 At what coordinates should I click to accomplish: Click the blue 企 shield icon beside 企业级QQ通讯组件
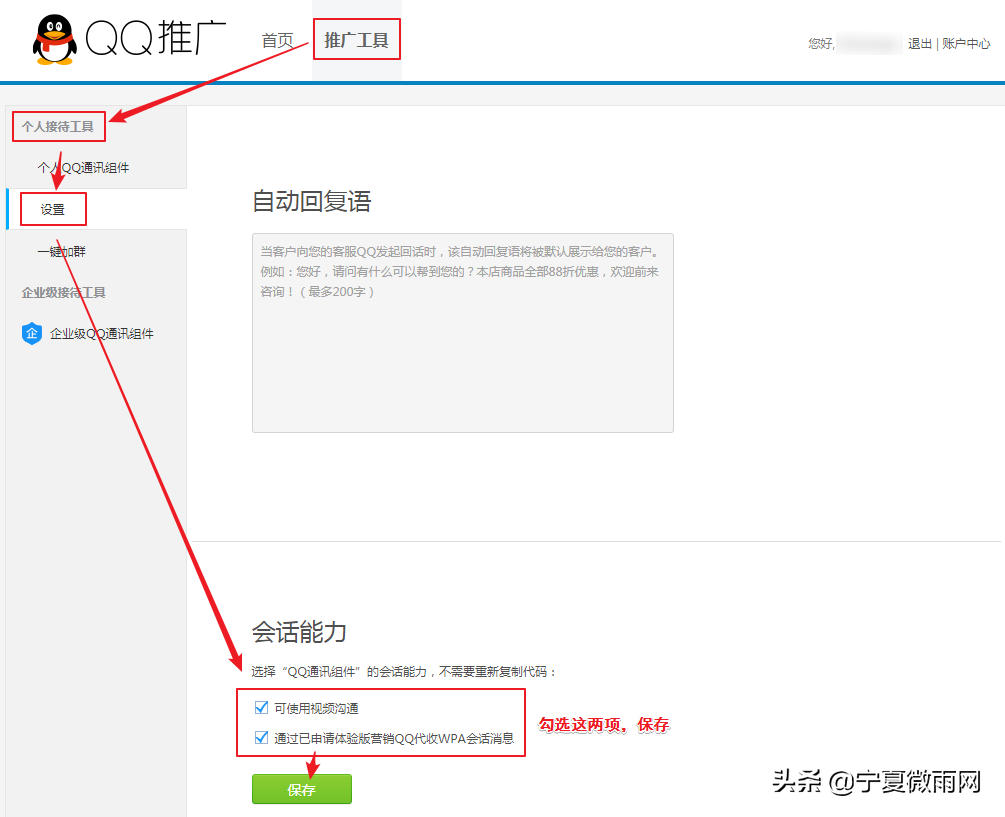point(31,333)
